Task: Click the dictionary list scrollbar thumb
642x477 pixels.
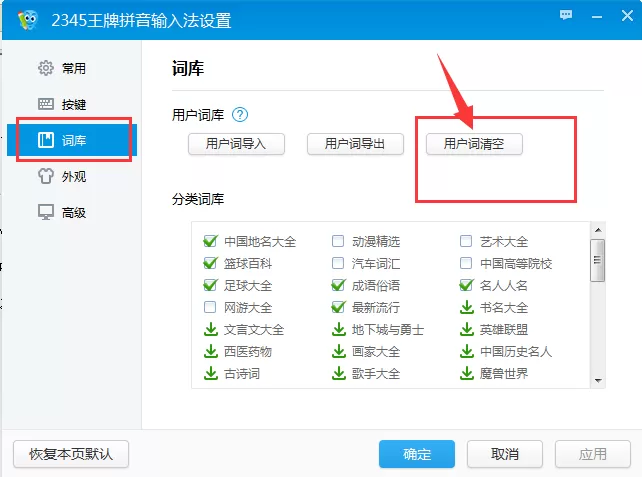Action: click(597, 260)
